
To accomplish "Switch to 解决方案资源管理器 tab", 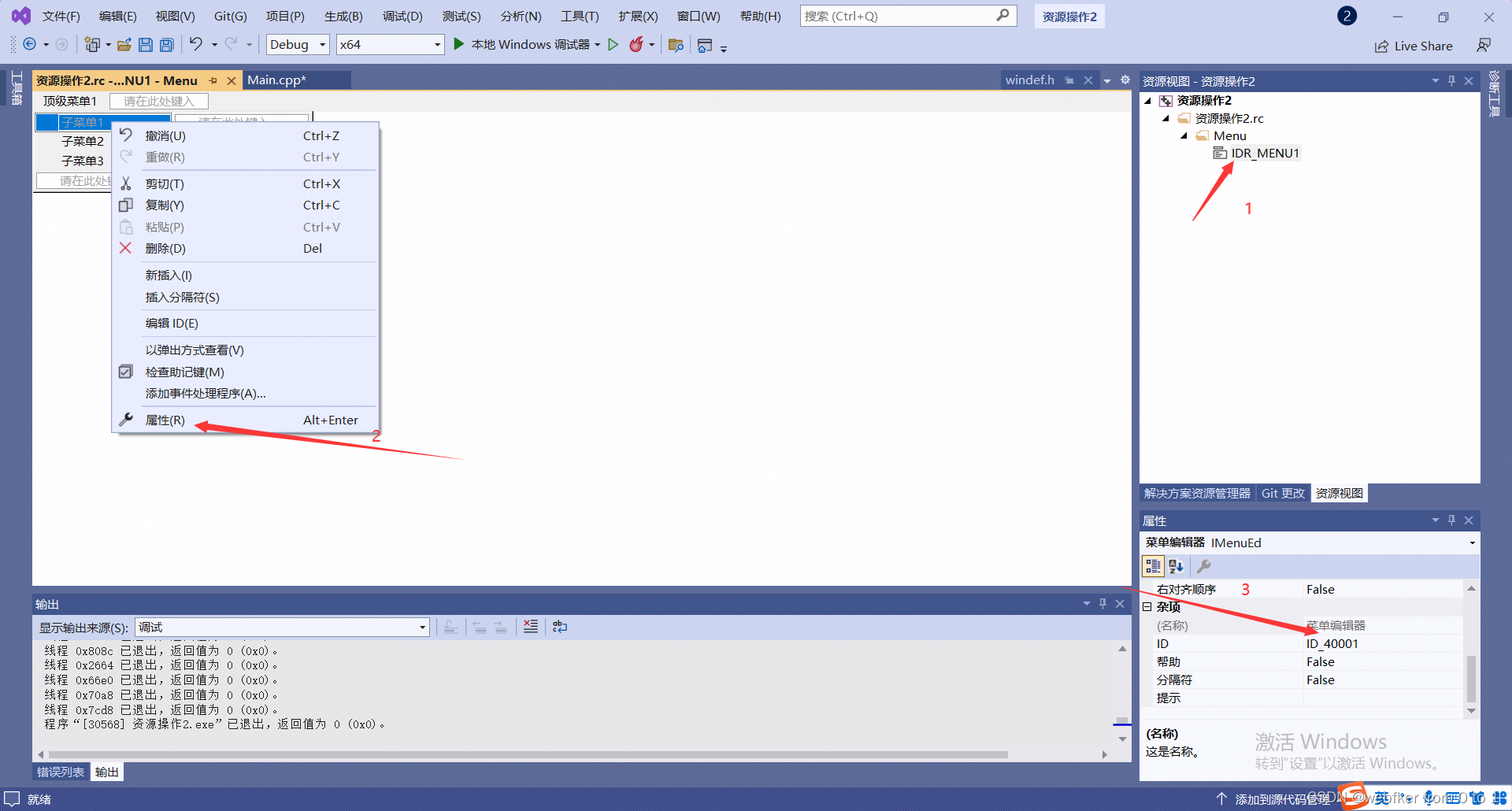I will tap(1197, 493).
